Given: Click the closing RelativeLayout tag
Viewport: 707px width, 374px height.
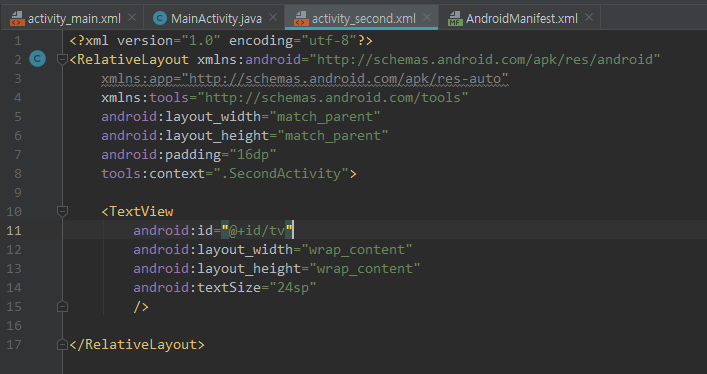Looking at the screenshot, I should point(137,345).
